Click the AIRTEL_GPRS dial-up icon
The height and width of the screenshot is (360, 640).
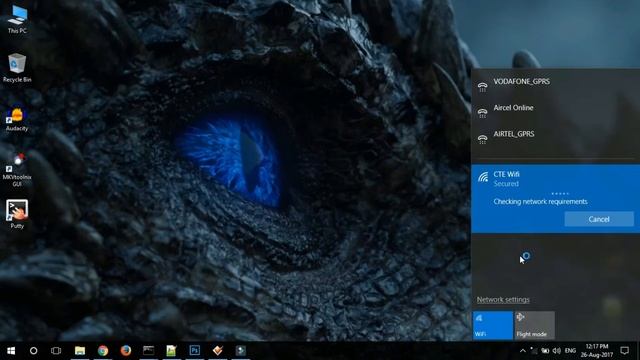482,139
